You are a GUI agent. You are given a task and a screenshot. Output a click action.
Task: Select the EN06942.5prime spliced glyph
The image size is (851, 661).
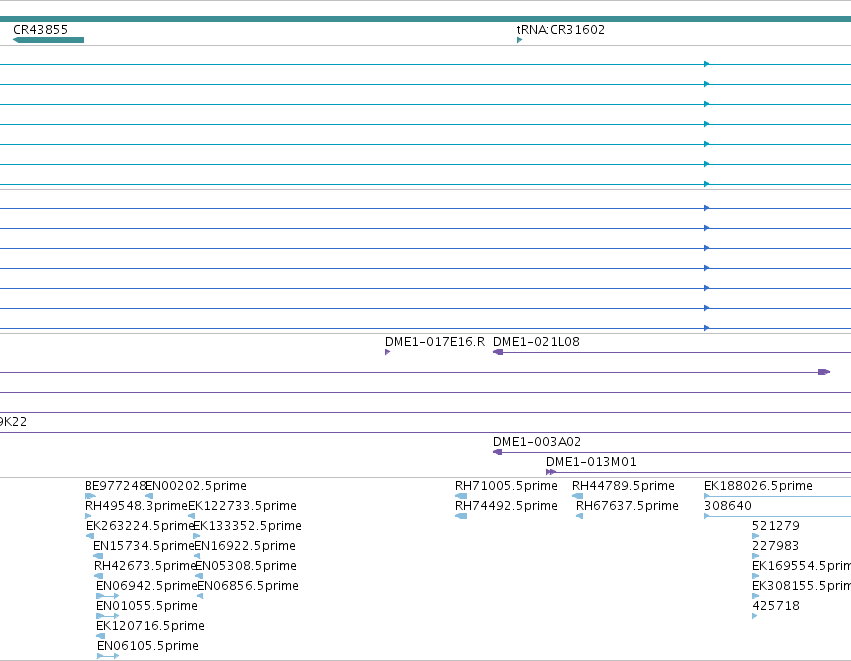click(107, 596)
